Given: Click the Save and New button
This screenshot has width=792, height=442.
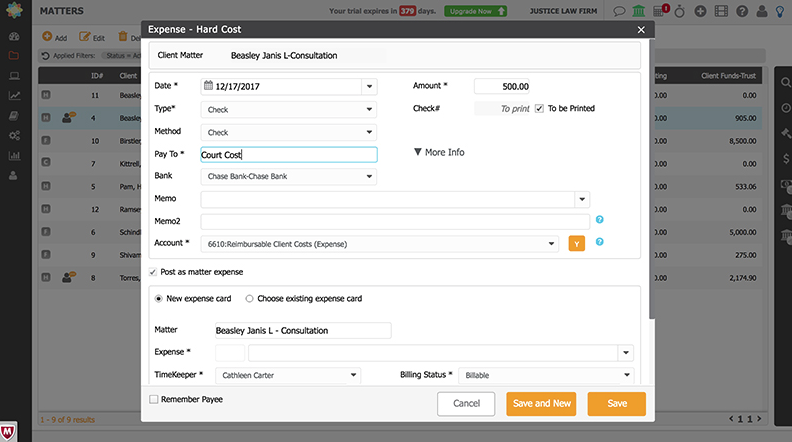Looking at the screenshot, I should tap(541, 403).
